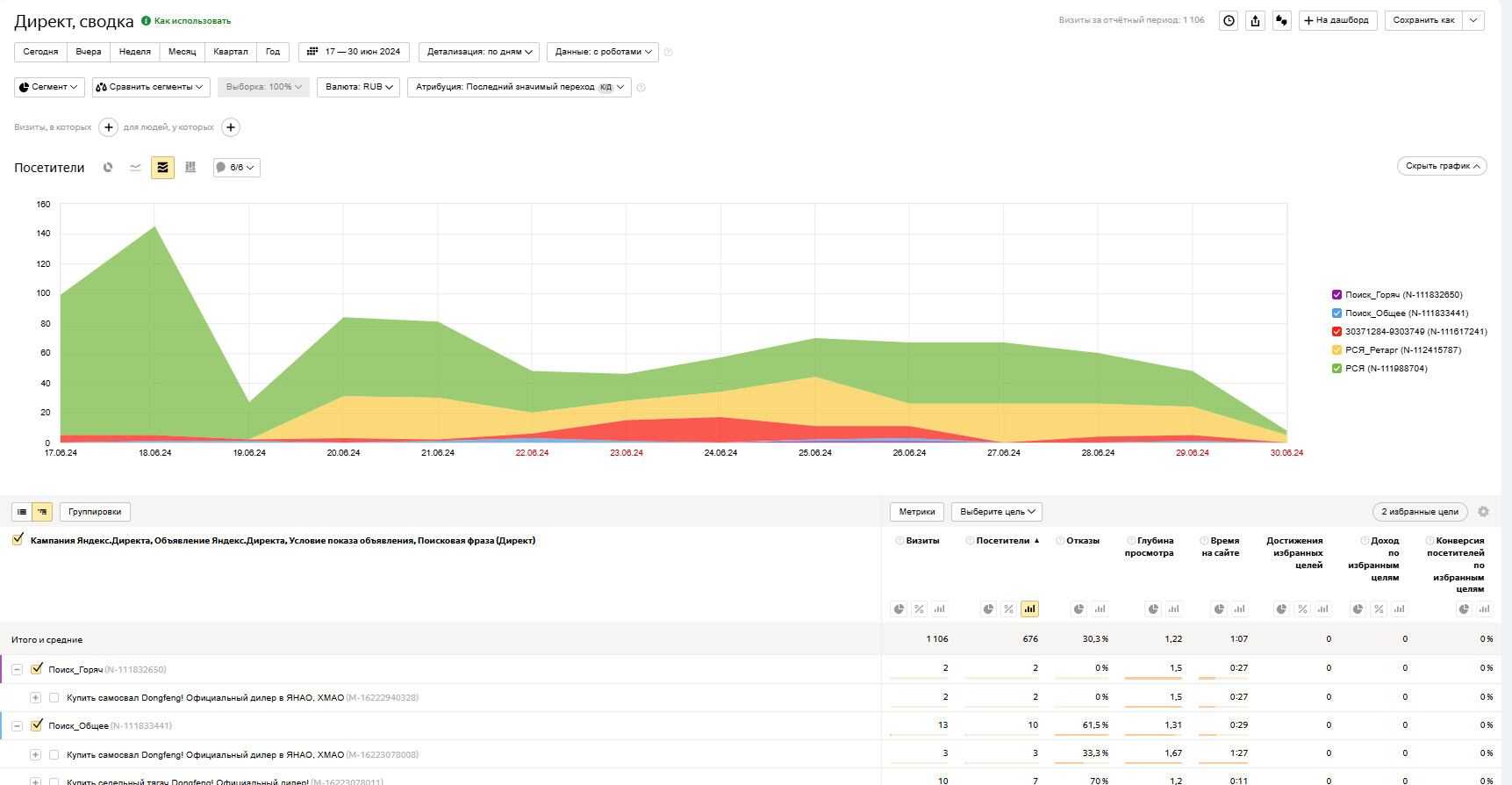Image resolution: width=1512 pixels, height=785 pixels.
Task: Collapse the Поиск_Горяч campaign tree row
Action: click(17, 669)
